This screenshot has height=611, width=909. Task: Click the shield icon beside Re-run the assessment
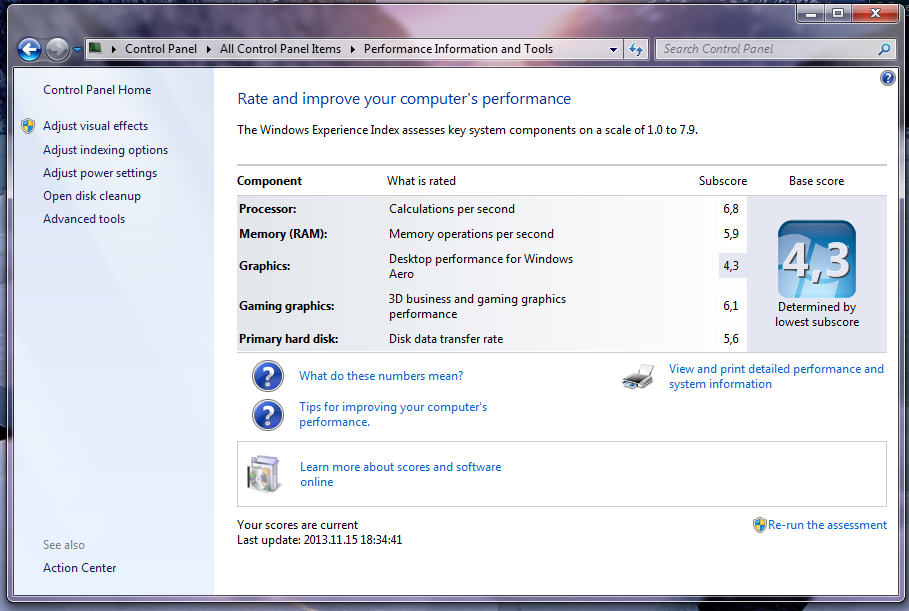click(759, 525)
